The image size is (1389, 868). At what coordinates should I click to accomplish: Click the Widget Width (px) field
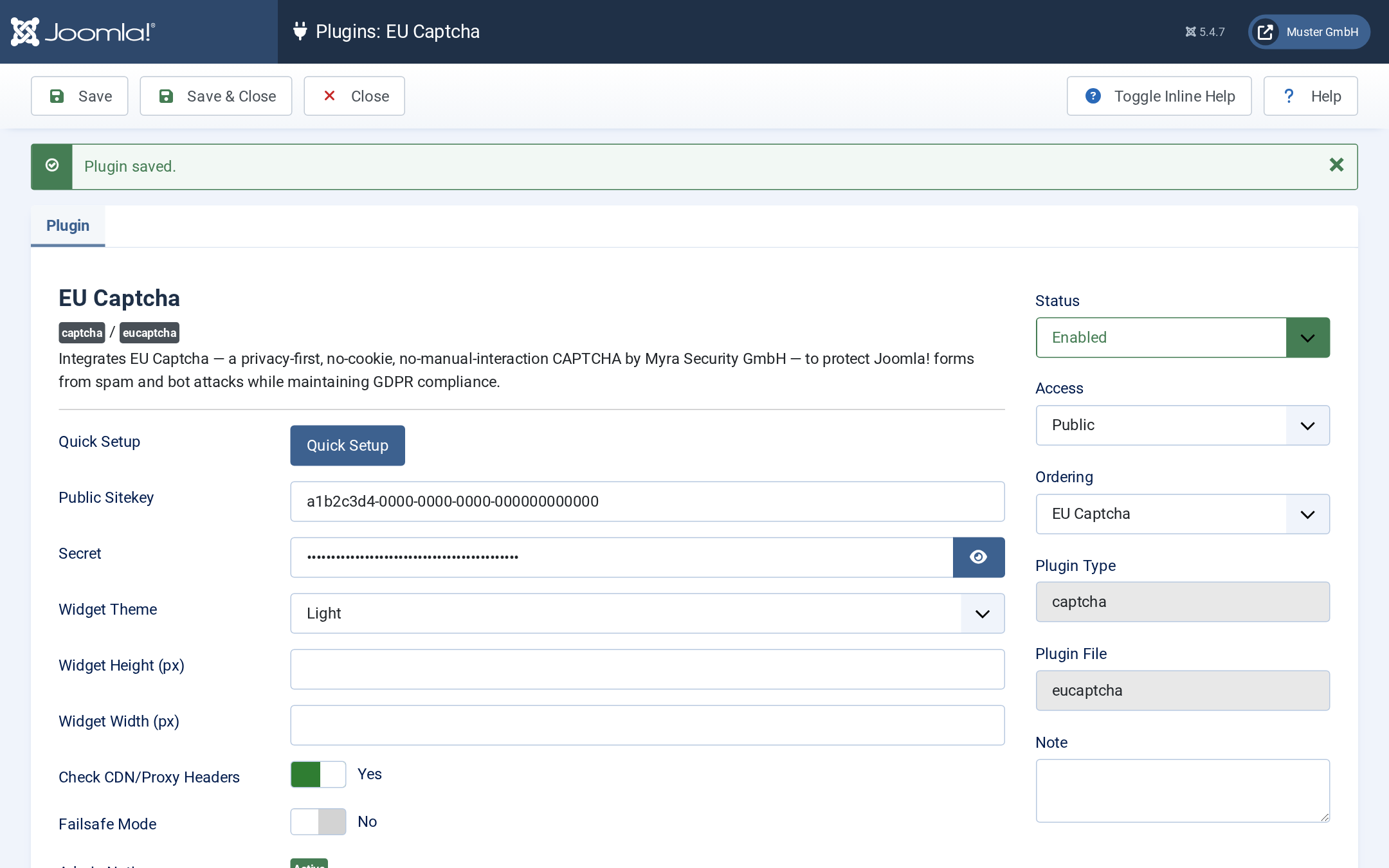click(x=648, y=725)
